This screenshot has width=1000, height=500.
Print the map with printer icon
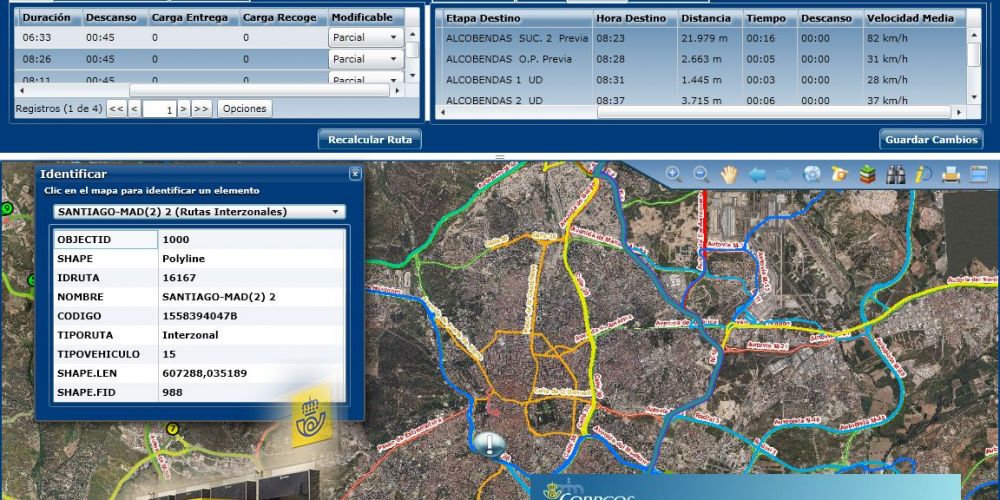click(x=951, y=174)
